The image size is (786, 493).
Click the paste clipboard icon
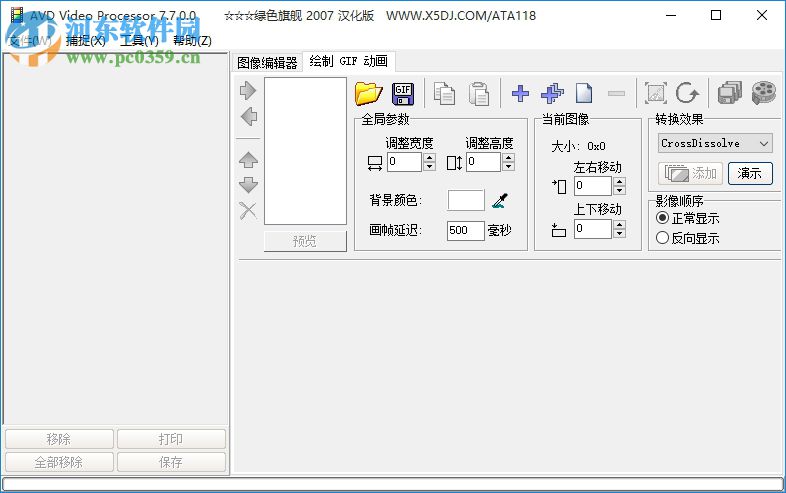tap(479, 93)
